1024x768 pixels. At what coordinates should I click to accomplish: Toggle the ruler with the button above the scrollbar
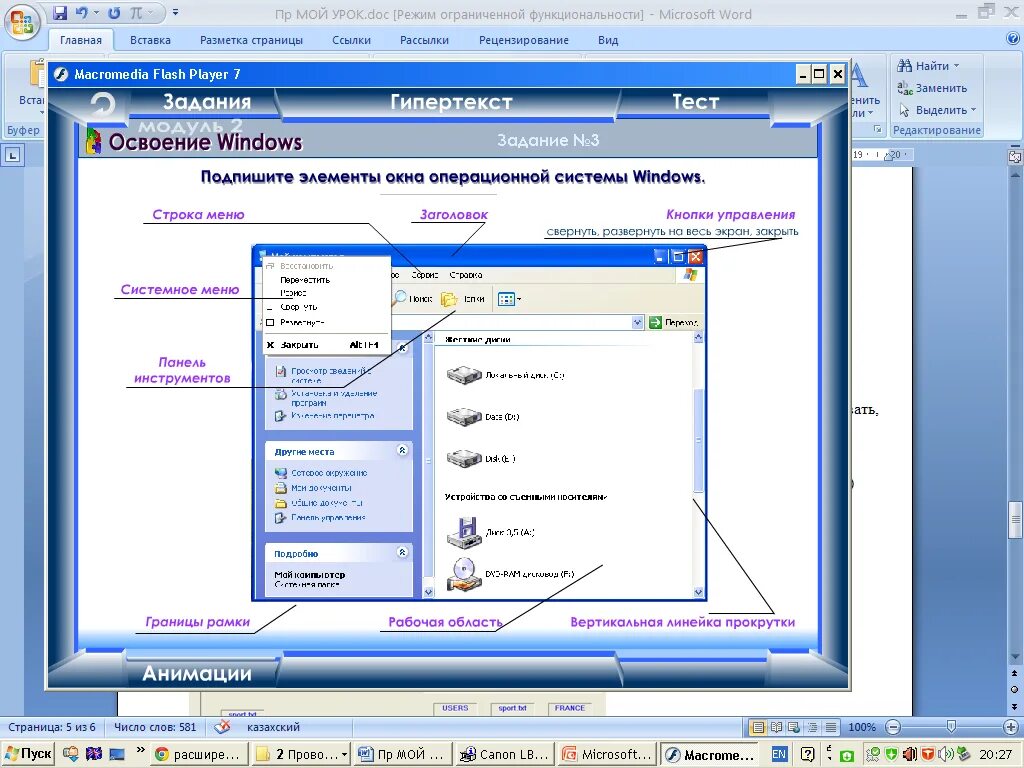click(x=1015, y=156)
